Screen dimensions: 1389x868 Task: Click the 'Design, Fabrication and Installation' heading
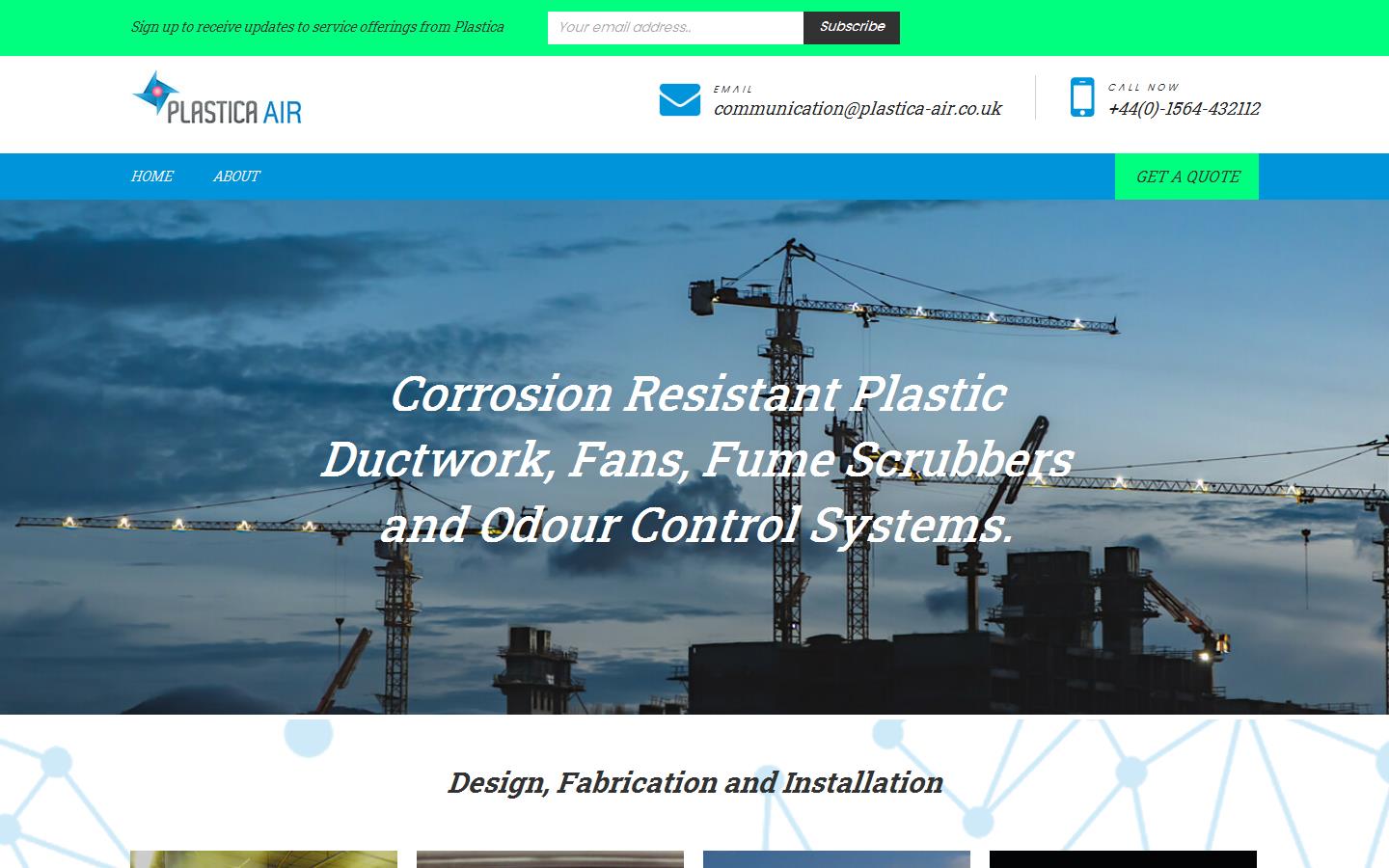(x=694, y=783)
